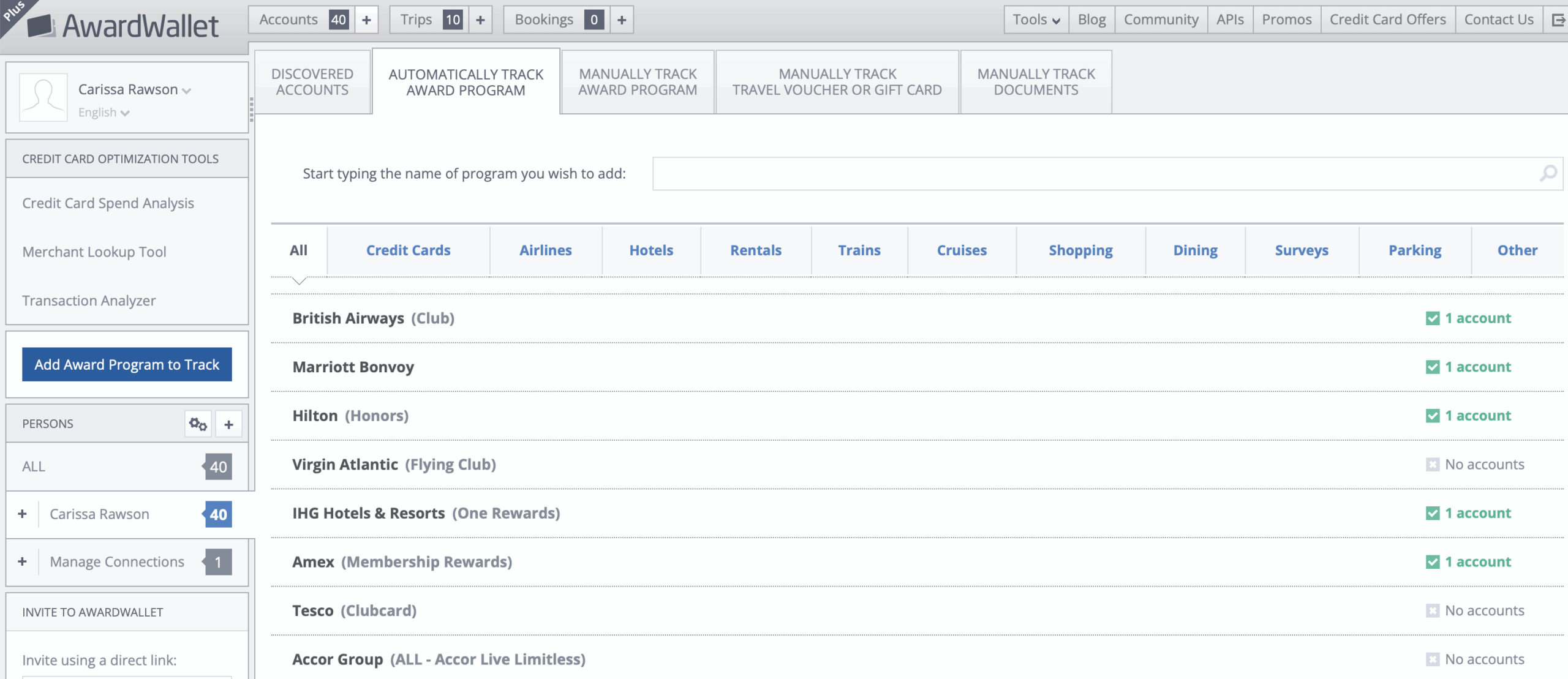Click the add person plus icon
This screenshot has width=1568, height=679.
228,424
